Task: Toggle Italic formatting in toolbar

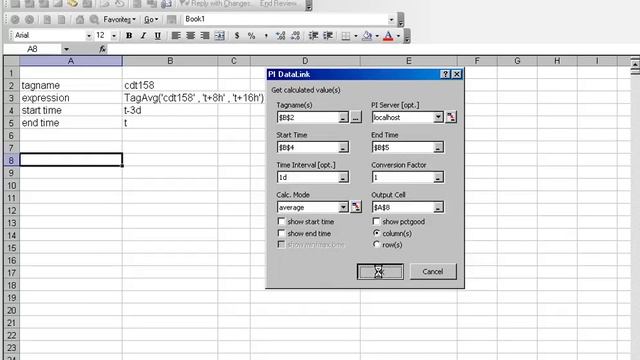Action: [143, 36]
